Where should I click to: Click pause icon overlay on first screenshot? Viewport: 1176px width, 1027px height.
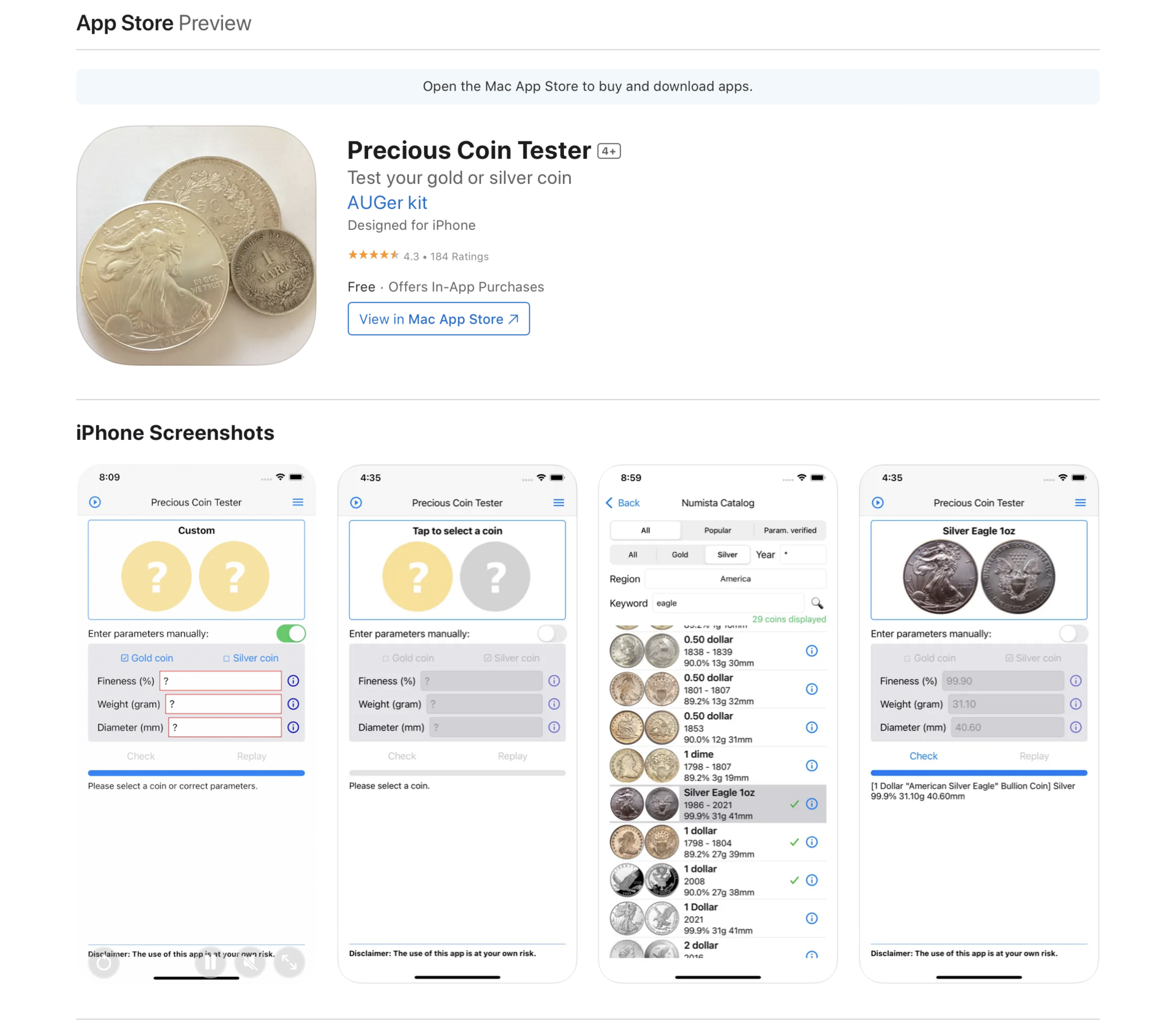click(x=210, y=963)
